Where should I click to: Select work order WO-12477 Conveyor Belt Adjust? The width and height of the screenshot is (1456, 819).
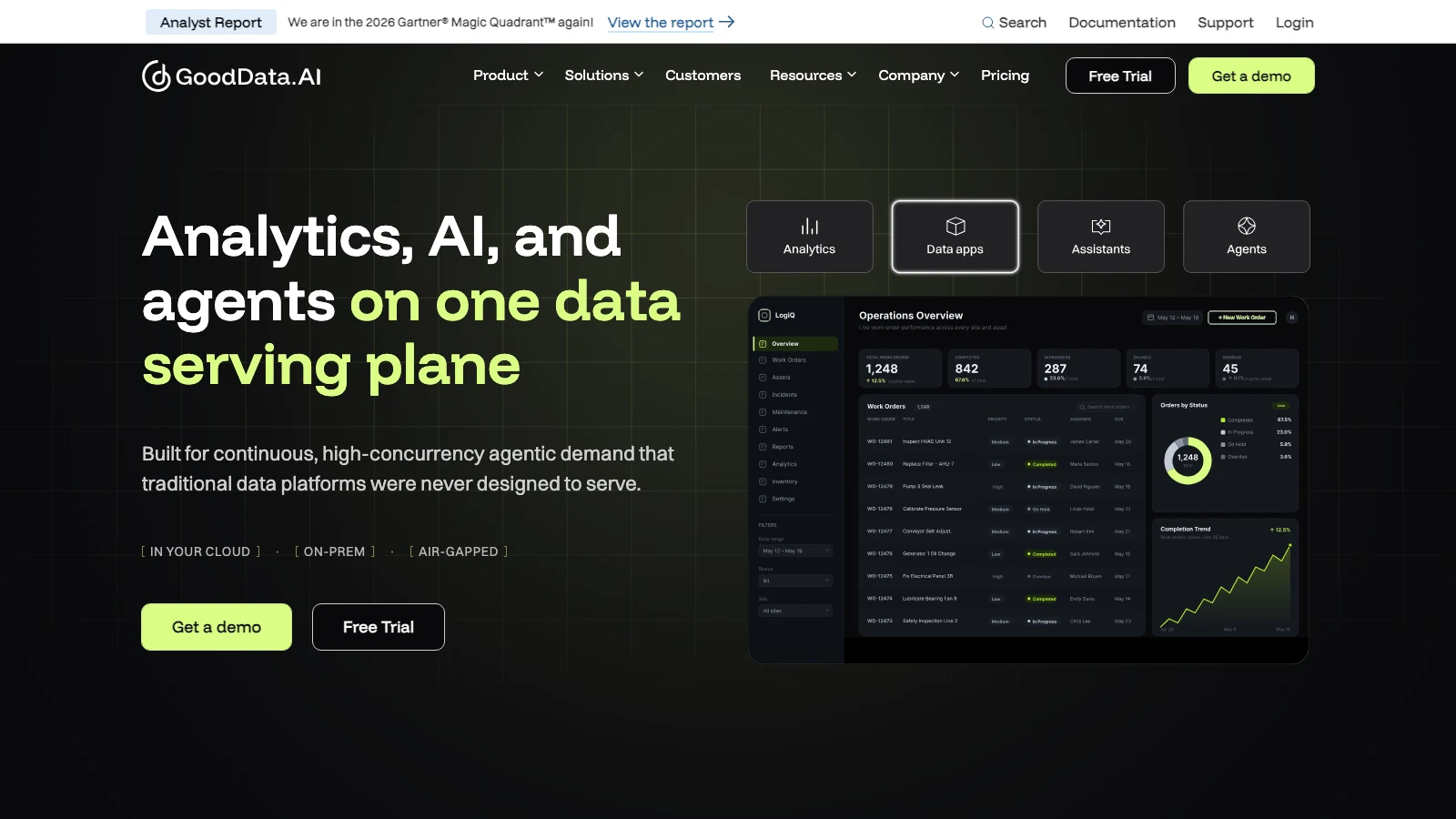[x=1001, y=531]
